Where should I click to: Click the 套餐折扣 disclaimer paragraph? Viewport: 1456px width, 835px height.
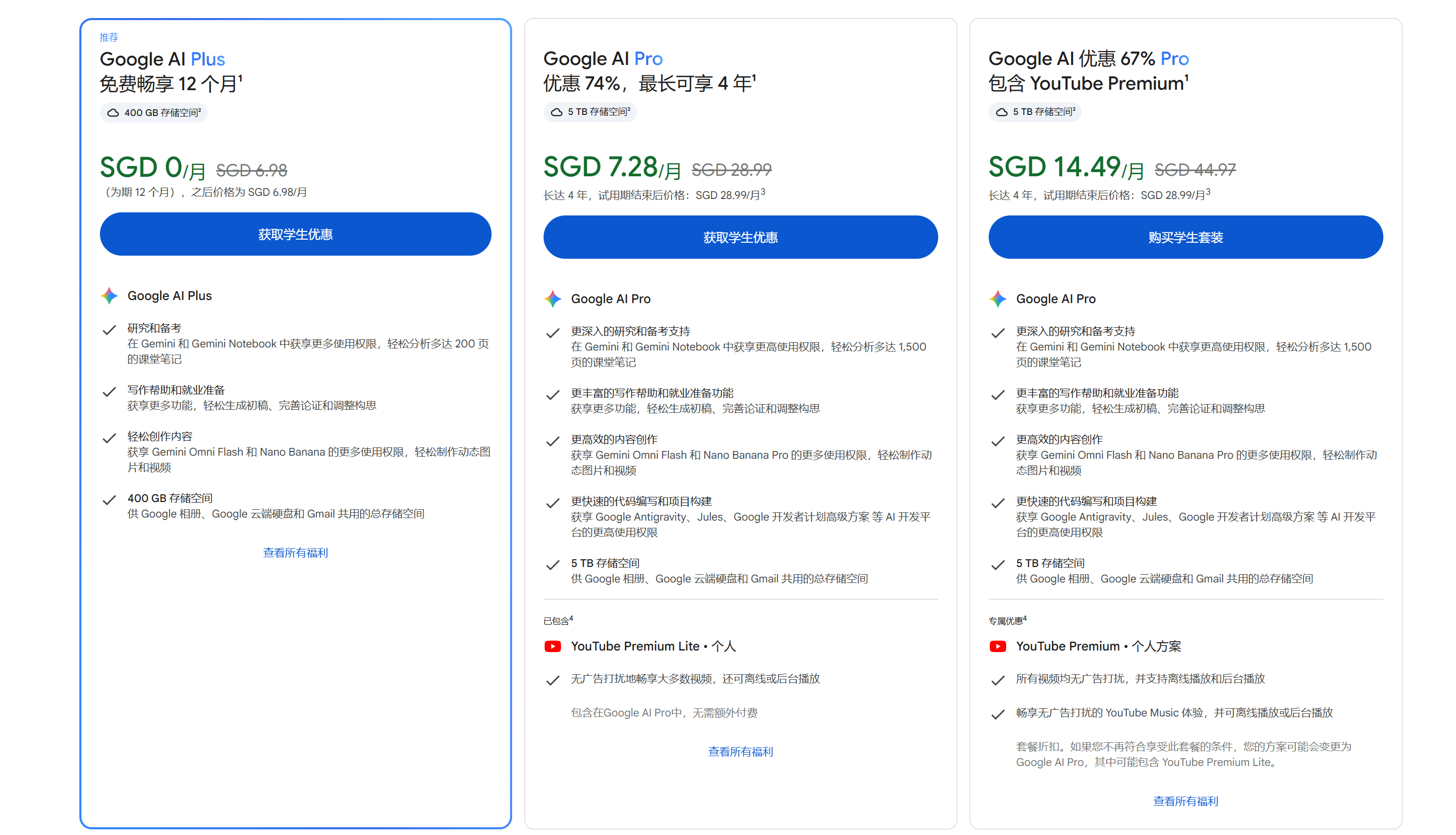(x=1184, y=754)
